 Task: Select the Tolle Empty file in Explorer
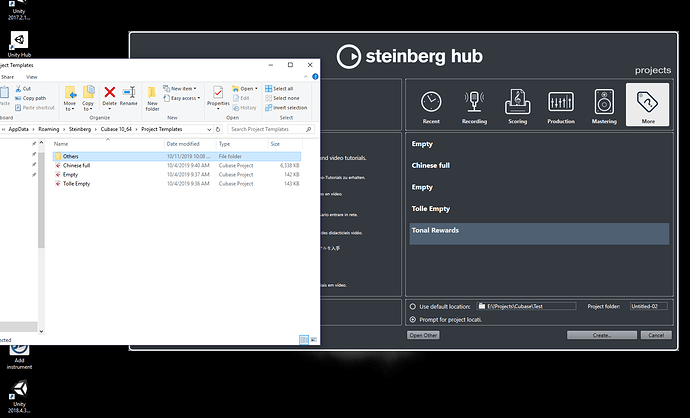tap(177, 183)
